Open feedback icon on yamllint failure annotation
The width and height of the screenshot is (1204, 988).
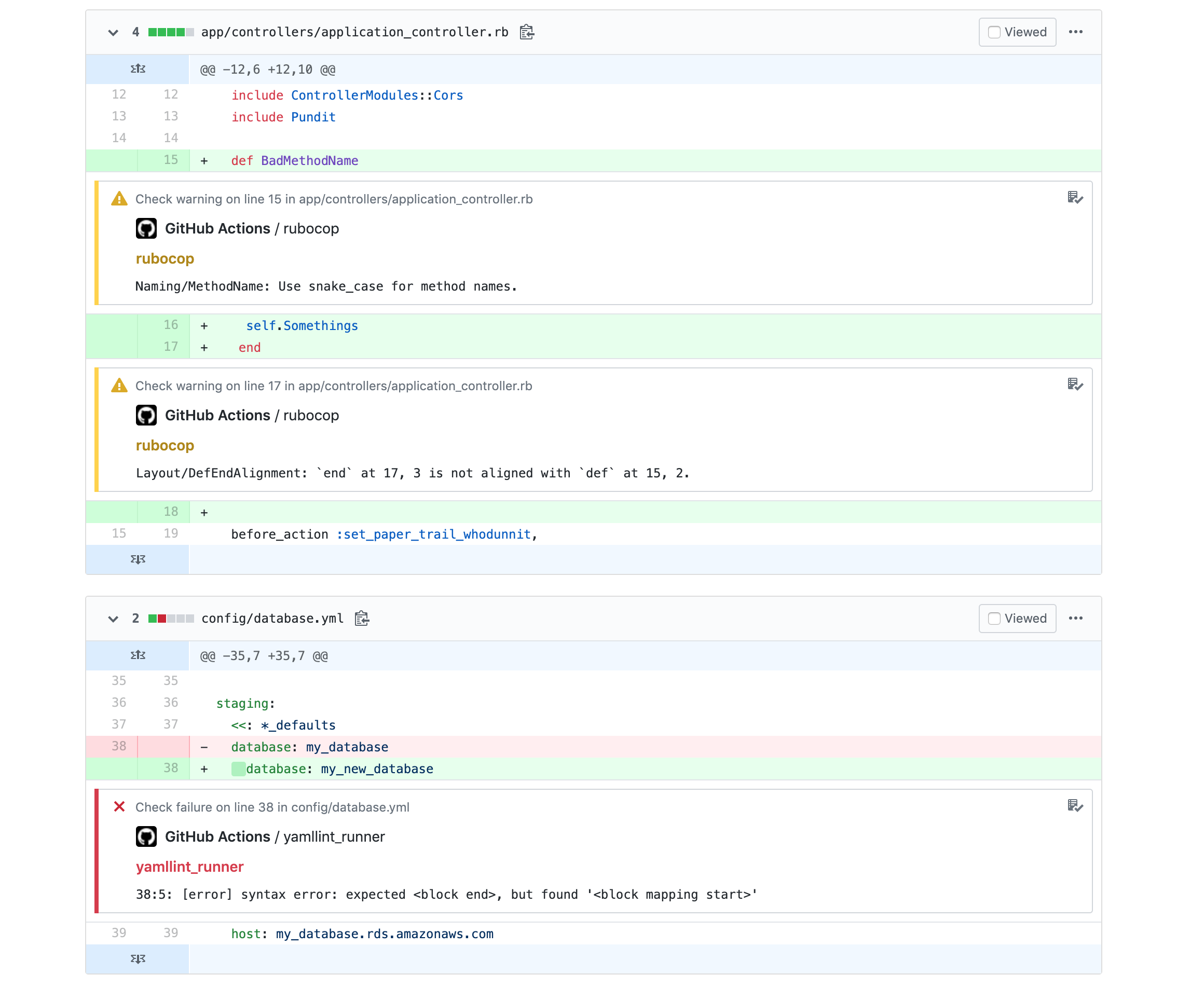[1074, 805]
